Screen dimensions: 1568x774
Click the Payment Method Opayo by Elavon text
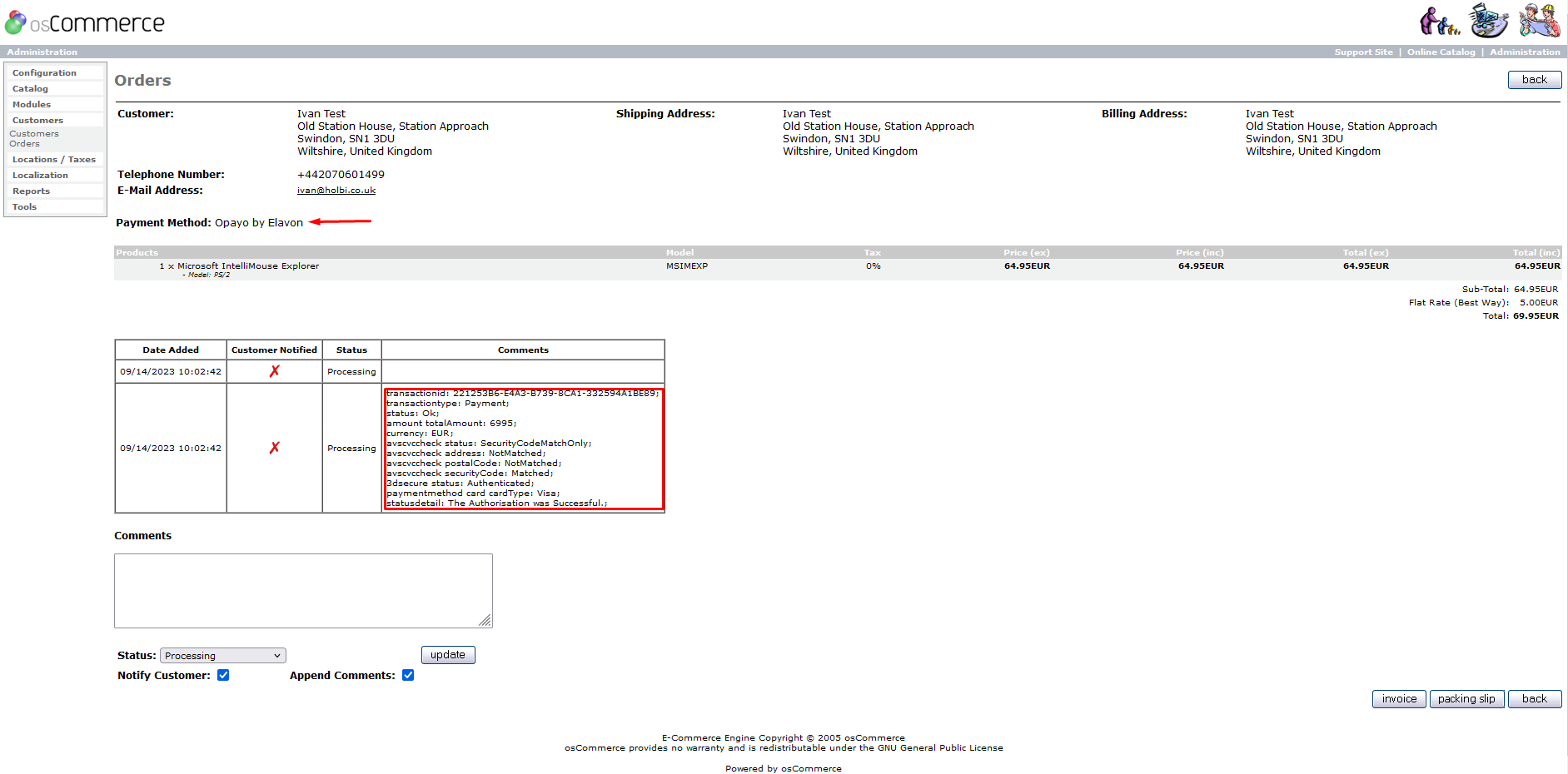209,223
